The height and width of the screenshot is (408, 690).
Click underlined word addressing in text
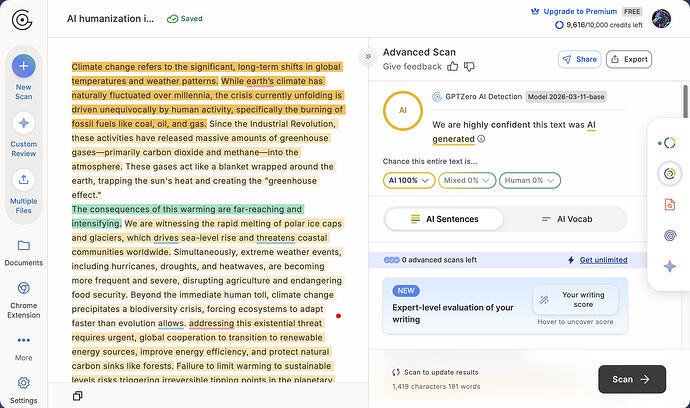[x=212, y=323]
